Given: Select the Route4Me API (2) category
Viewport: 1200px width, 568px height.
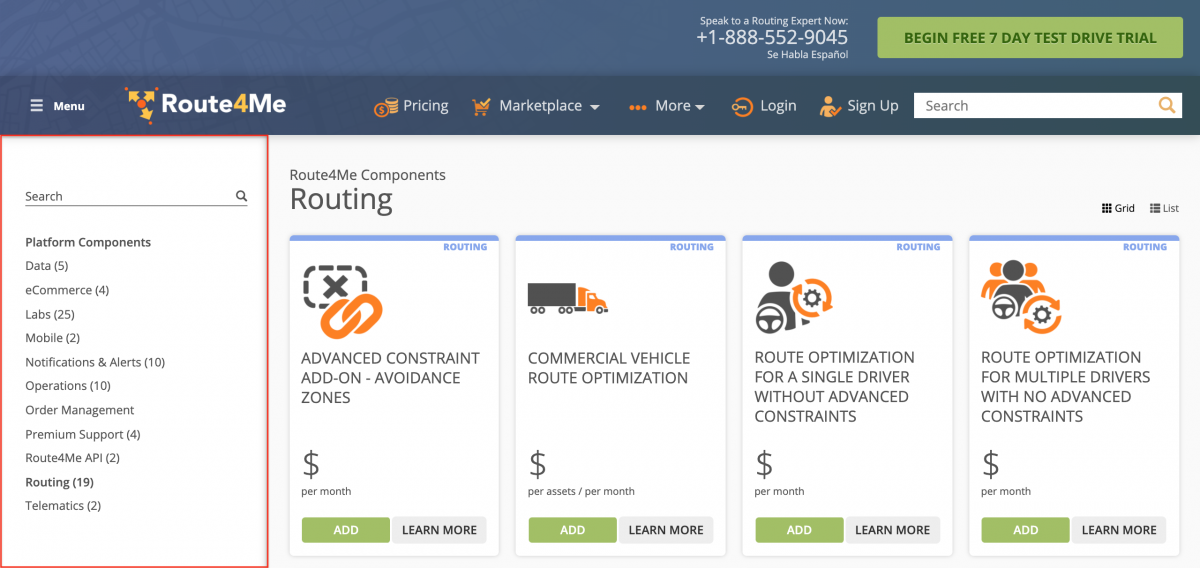Looking at the screenshot, I should point(72,458).
